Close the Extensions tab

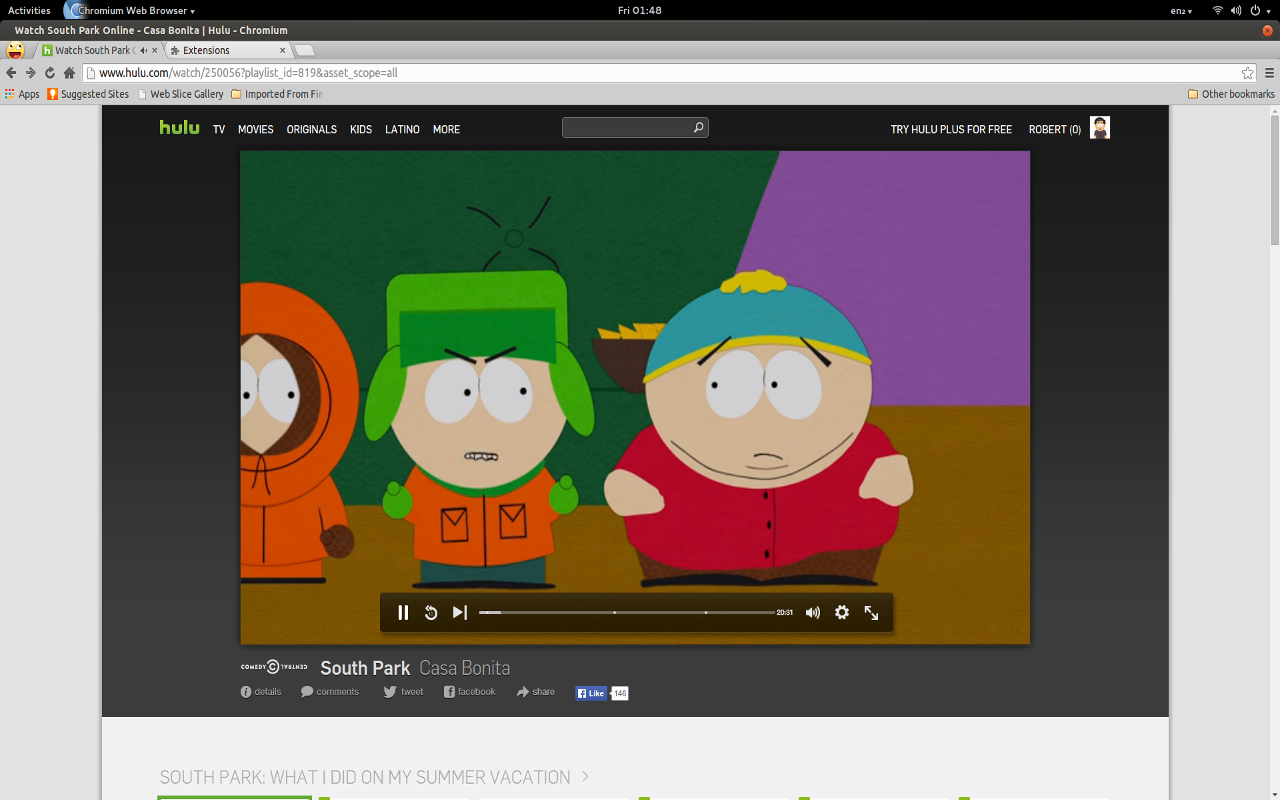click(282, 50)
